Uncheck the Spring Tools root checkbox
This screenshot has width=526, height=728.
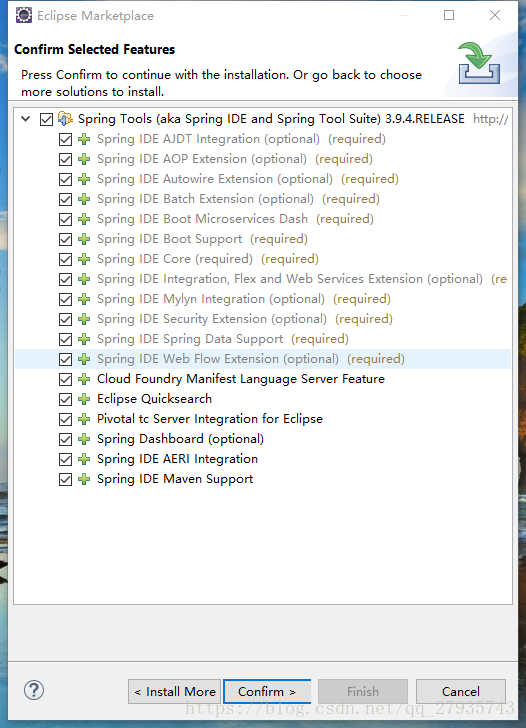coord(46,119)
